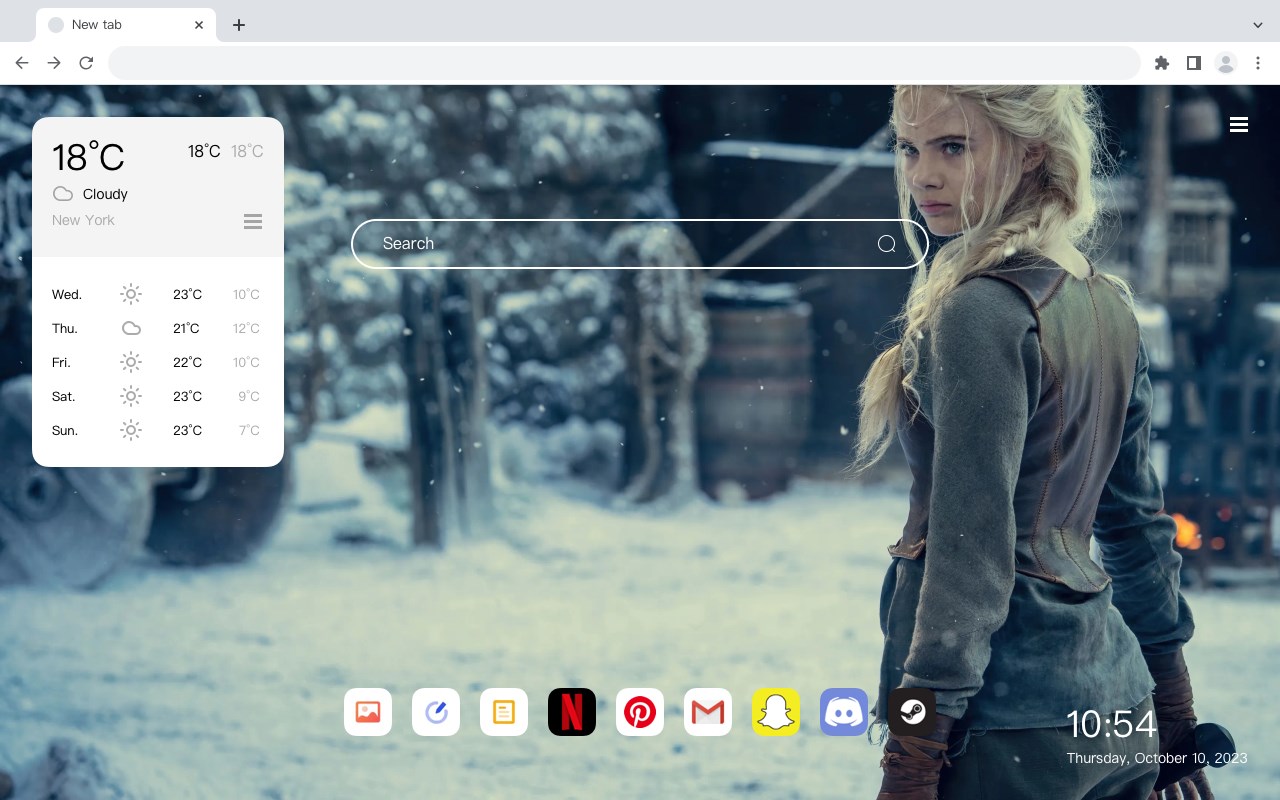Select the Wed. forecast day label
1280x800 pixels.
pyautogui.click(x=67, y=295)
